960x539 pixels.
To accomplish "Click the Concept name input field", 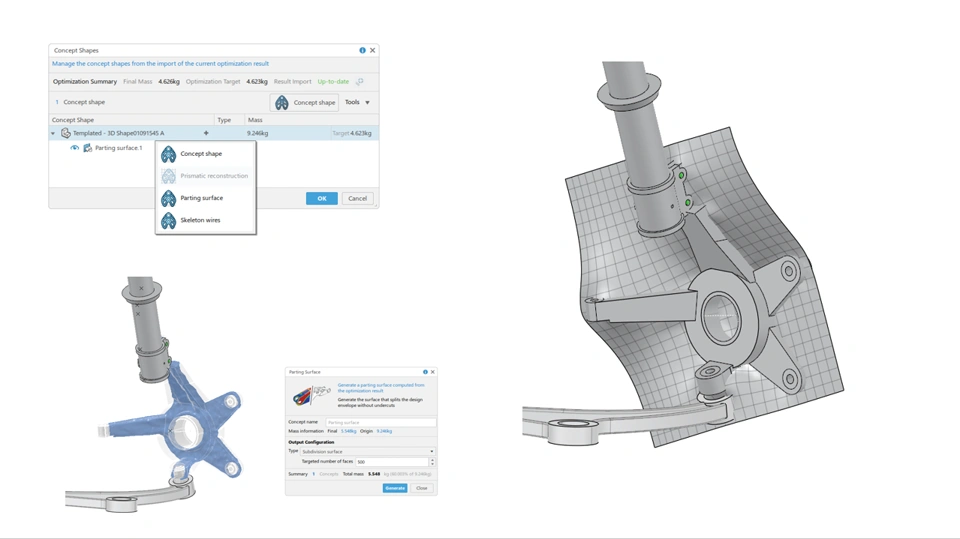I will pos(380,422).
